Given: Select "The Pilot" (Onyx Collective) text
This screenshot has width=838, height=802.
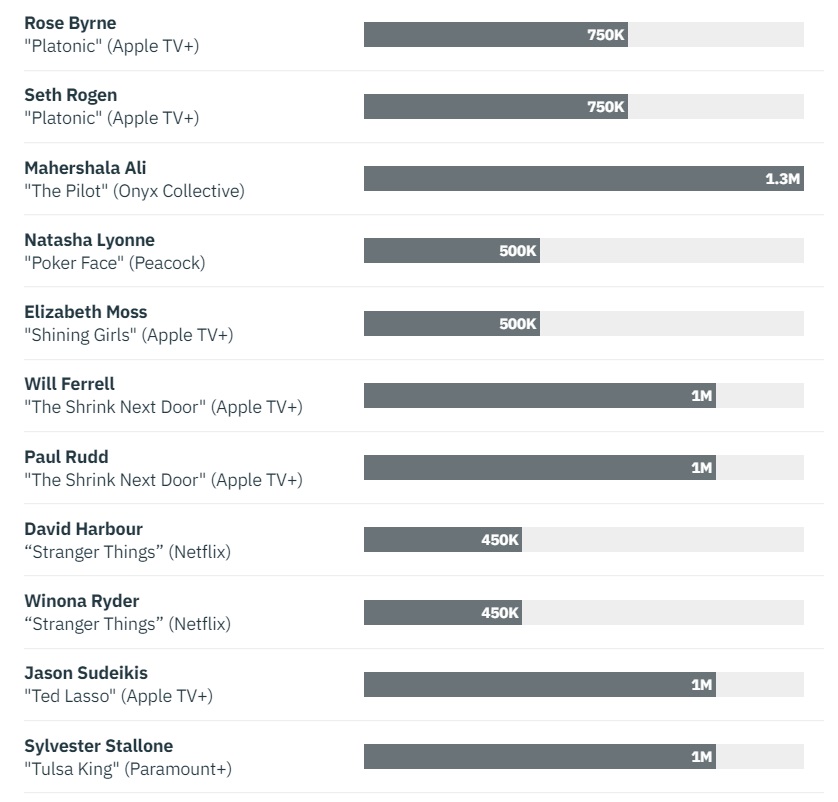Looking at the screenshot, I should pos(134,191).
